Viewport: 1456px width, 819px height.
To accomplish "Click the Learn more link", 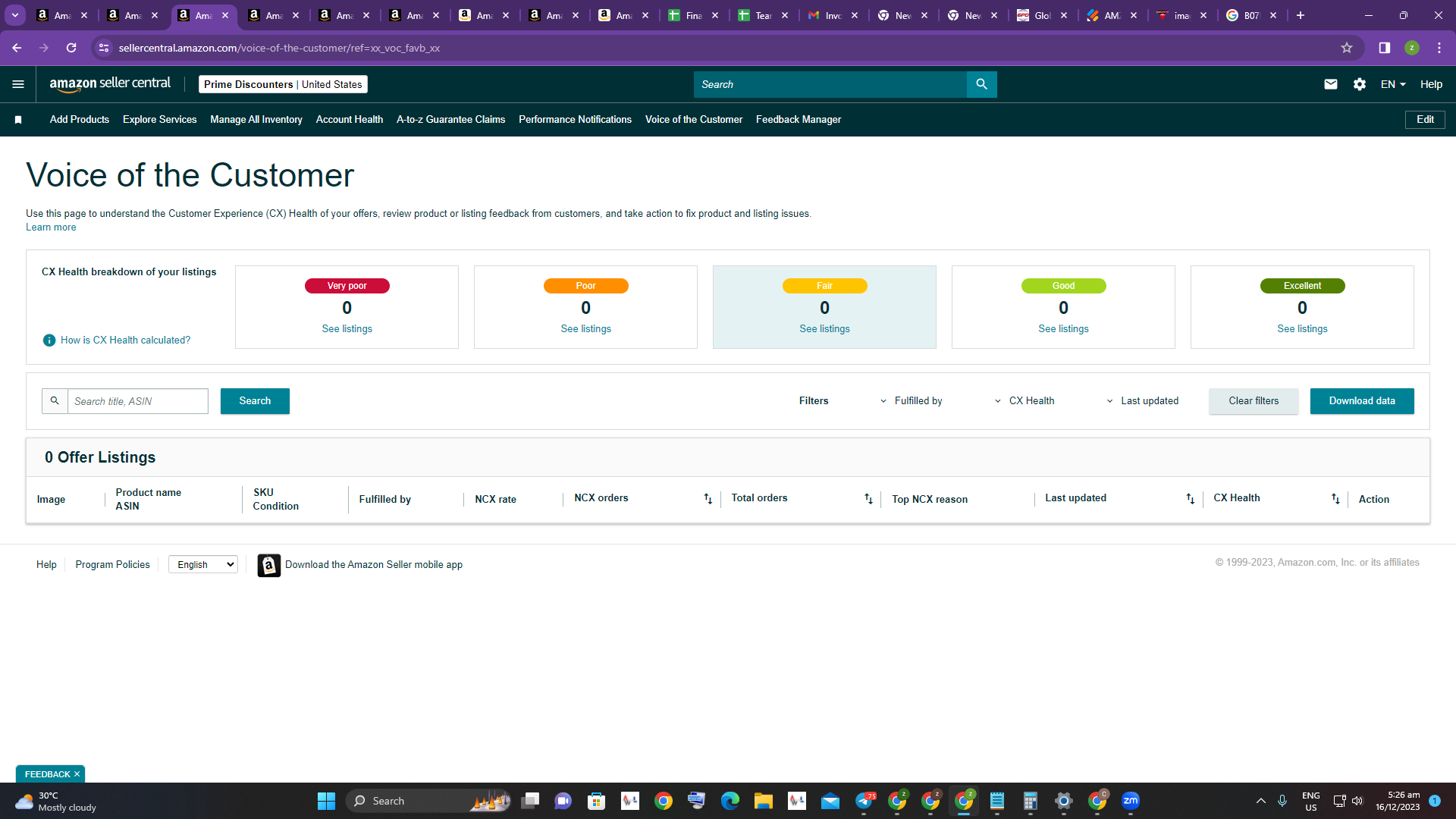I will [x=51, y=227].
